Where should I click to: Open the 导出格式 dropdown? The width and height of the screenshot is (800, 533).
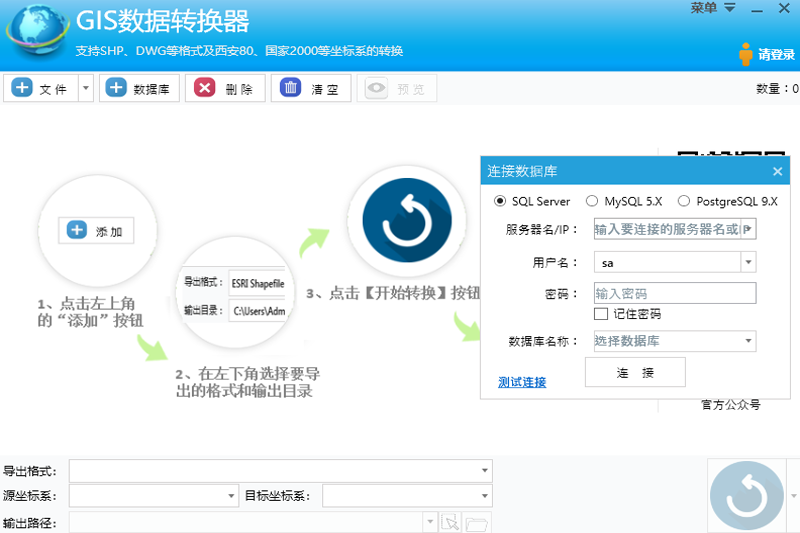pos(281,470)
